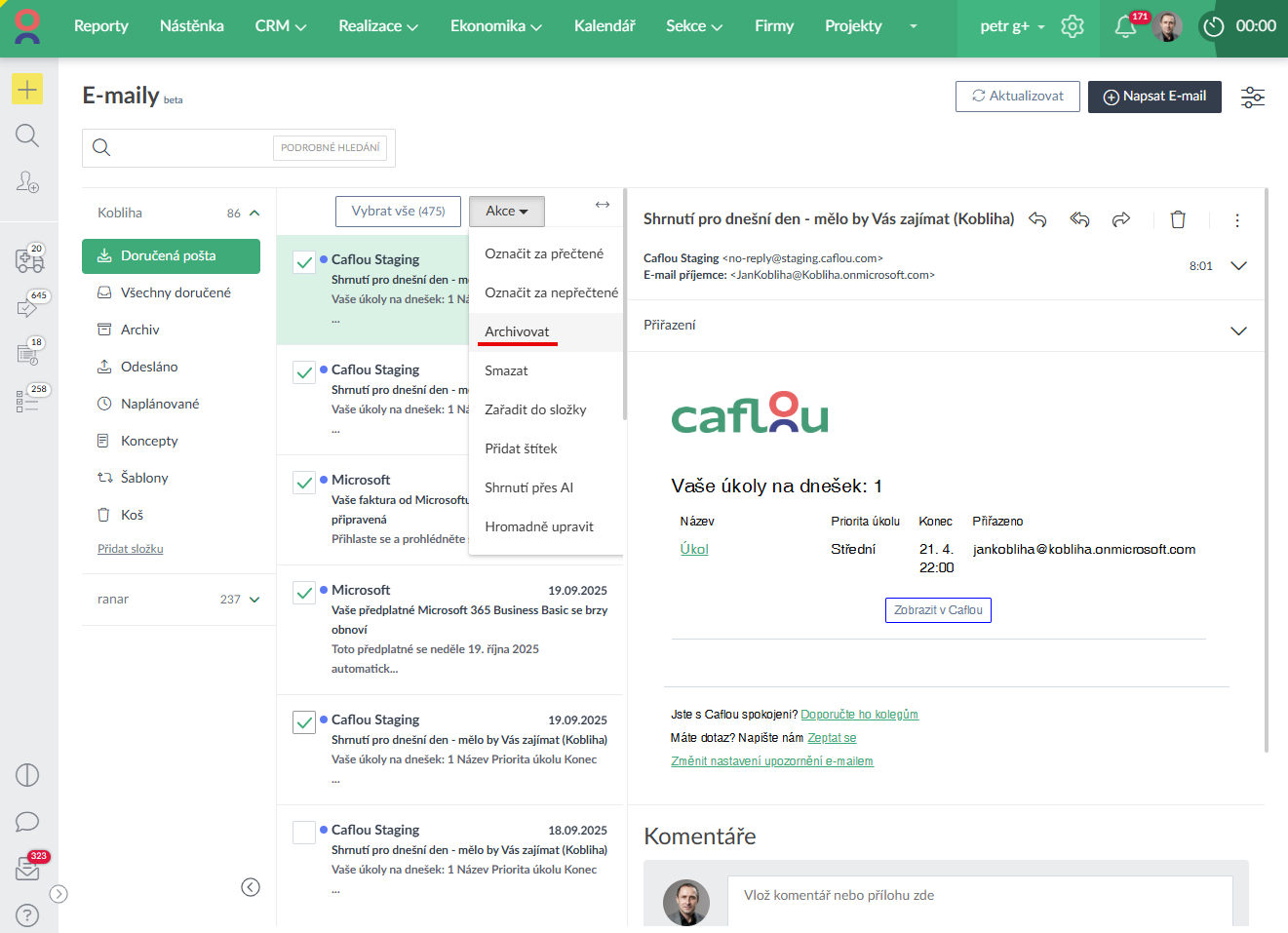Open the Archiv folder
The image size is (1288, 933).
coord(139,330)
